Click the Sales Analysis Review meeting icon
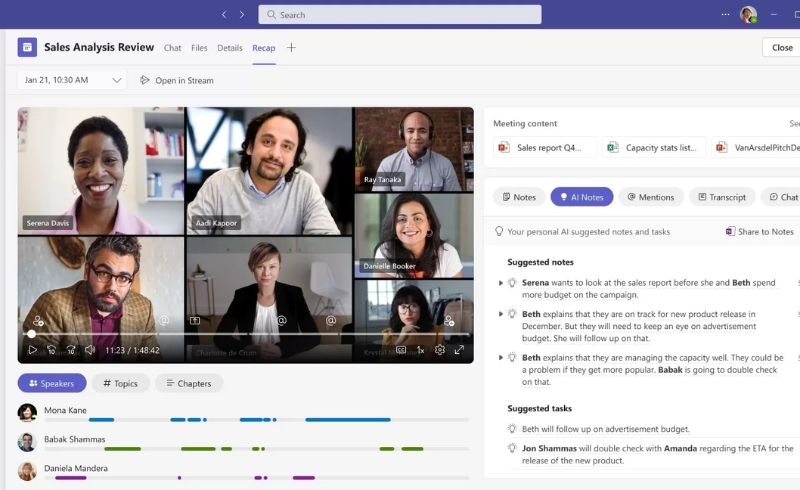The image size is (800, 490). coord(27,47)
